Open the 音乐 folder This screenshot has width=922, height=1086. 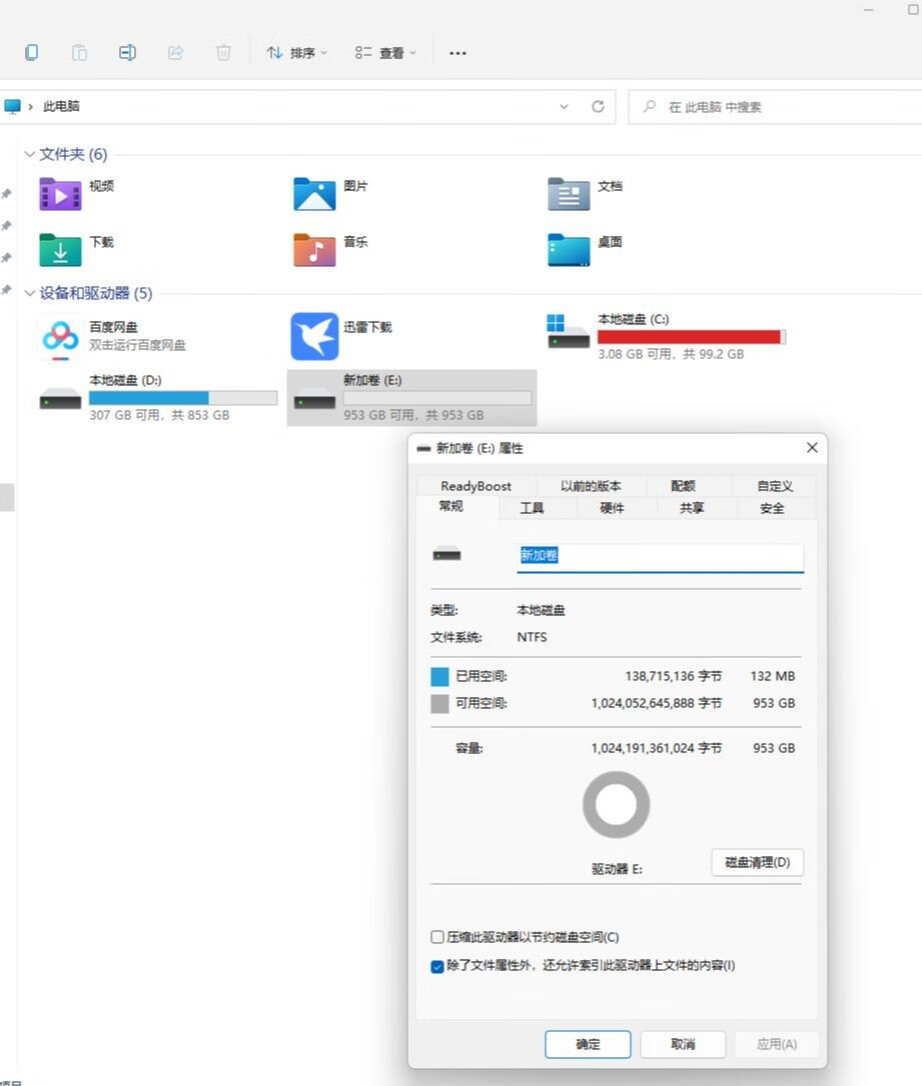(314, 249)
